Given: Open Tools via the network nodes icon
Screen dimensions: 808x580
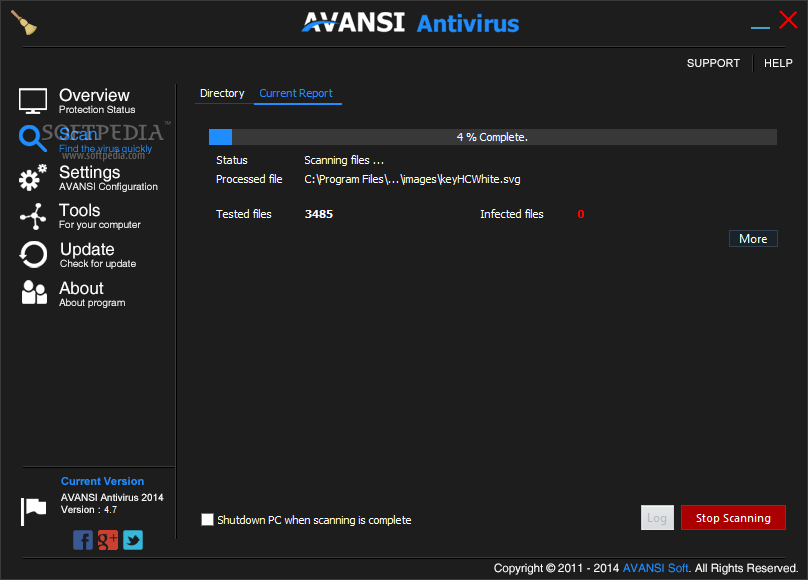Looking at the screenshot, I should 33,216.
